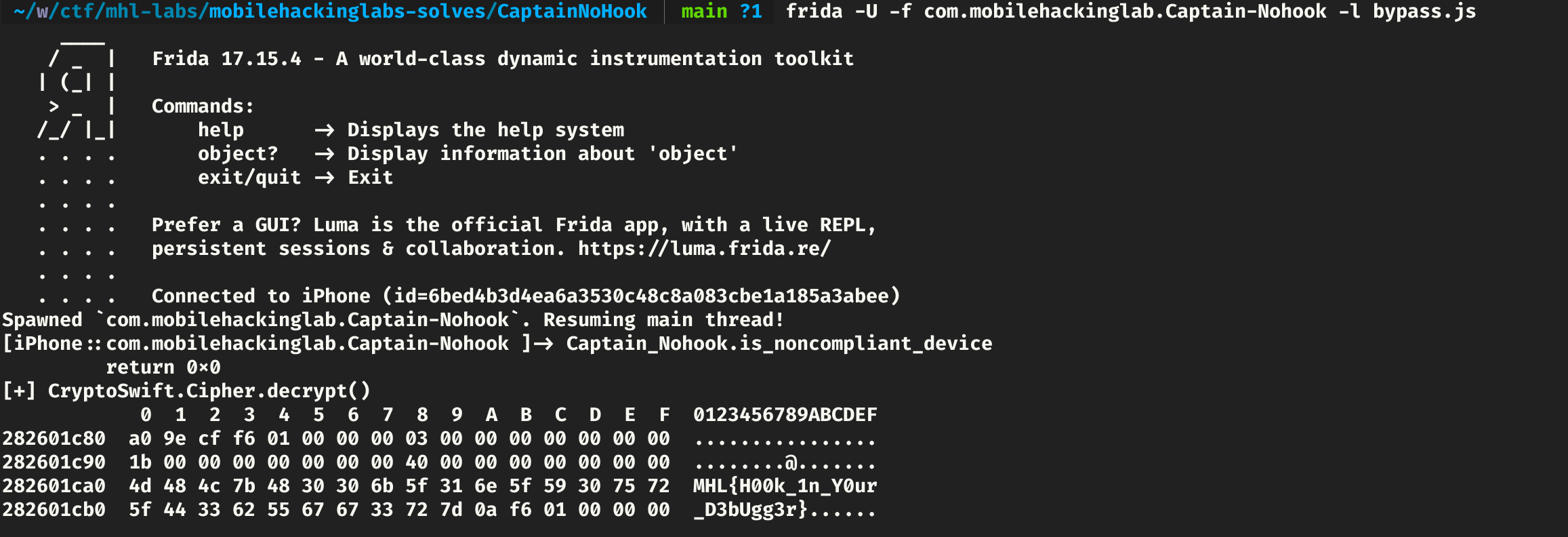Click the 'MHL{H00k_1n_Y0ur' ASCII flag text
Viewport: 1568px width, 537px height.
coord(785,486)
